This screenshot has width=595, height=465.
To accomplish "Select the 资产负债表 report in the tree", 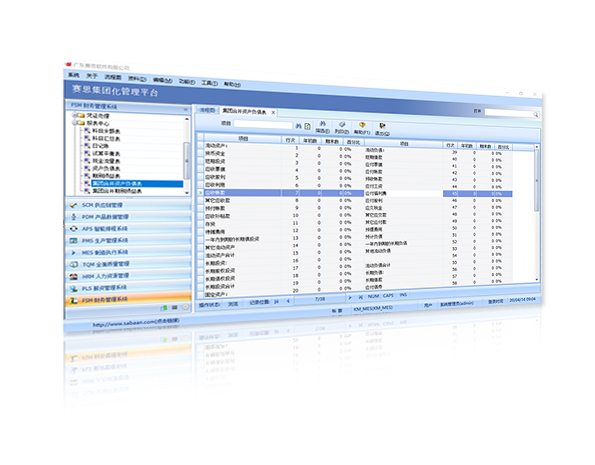I will [107, 169].
